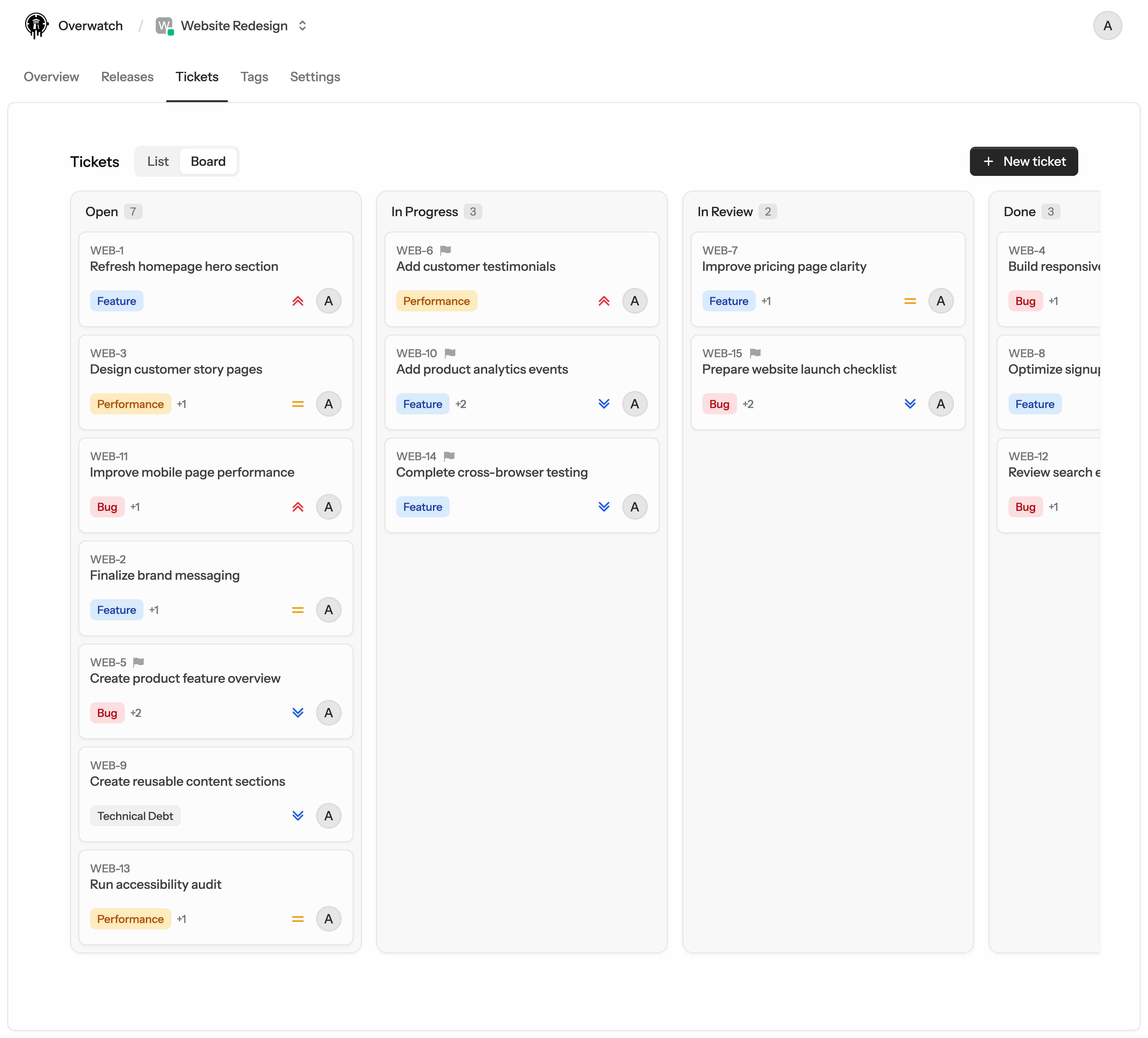The height and width of the screenshot is (1038, 1148).
Task: Expand the +1 tags on WEB-3
Action: (181, 404)
